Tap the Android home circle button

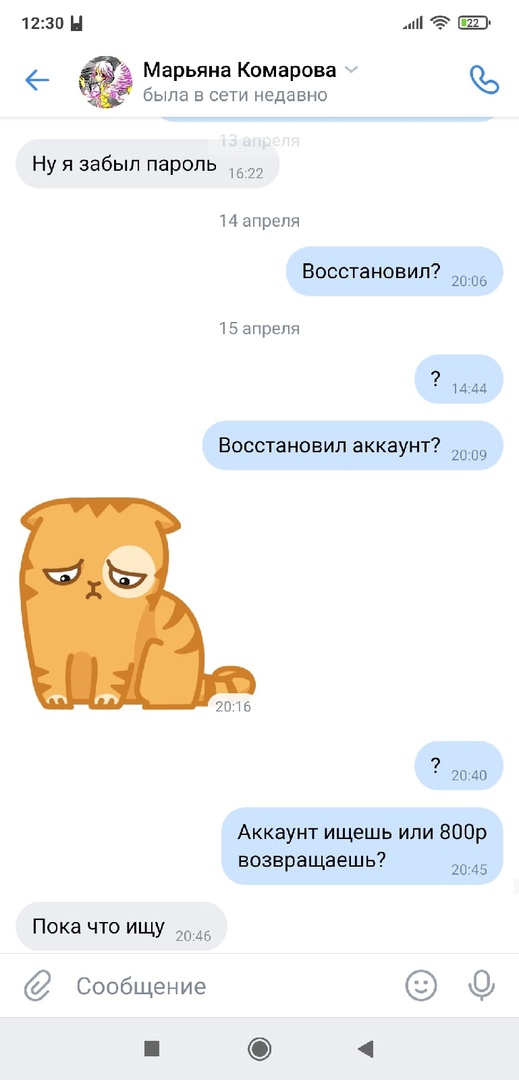click(x=260, y=1049)
